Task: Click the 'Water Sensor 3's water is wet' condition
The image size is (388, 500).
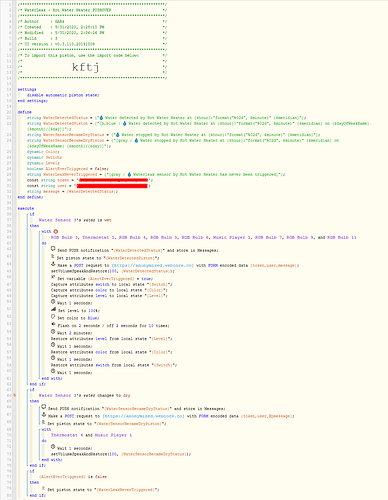Action: pos(75,220)
